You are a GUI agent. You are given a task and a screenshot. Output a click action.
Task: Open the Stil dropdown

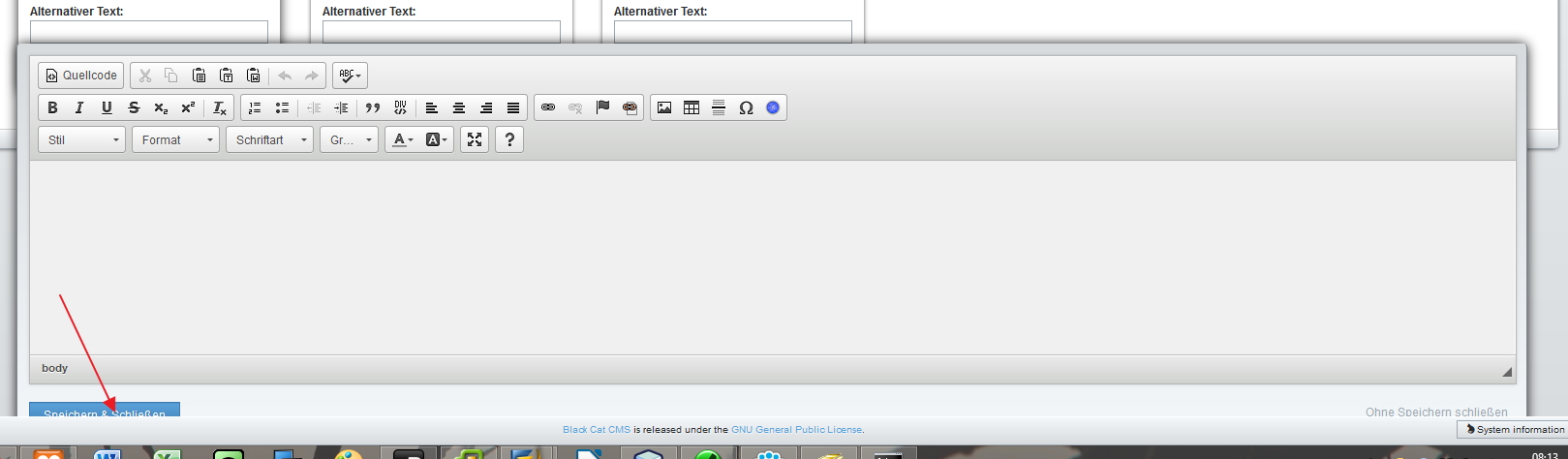click(x=82, y=139)
